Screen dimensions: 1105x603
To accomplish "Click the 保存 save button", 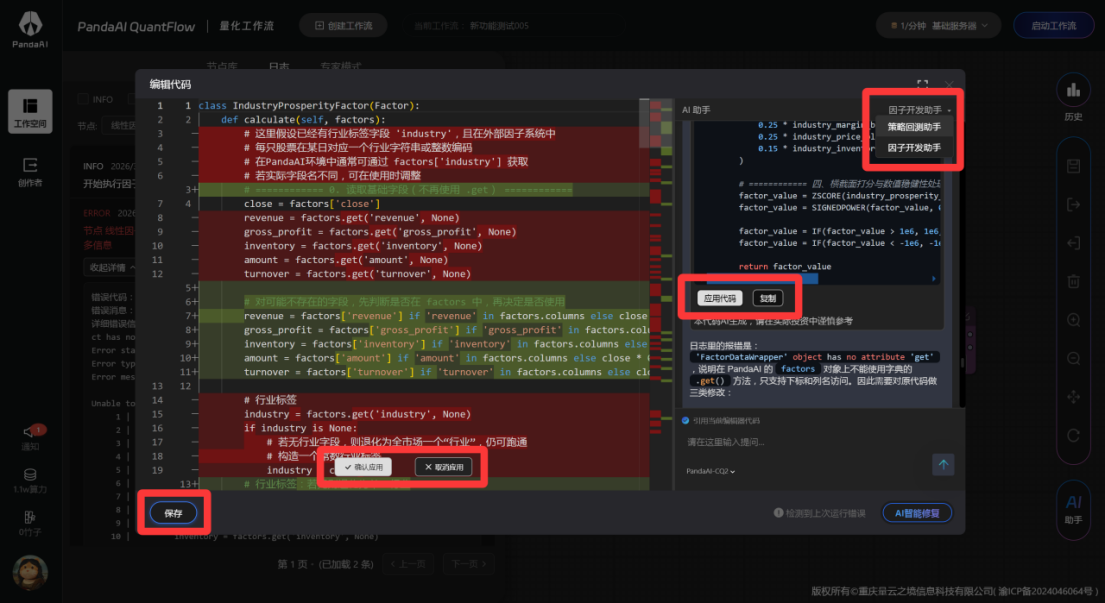I will click(x=173, y=513).
